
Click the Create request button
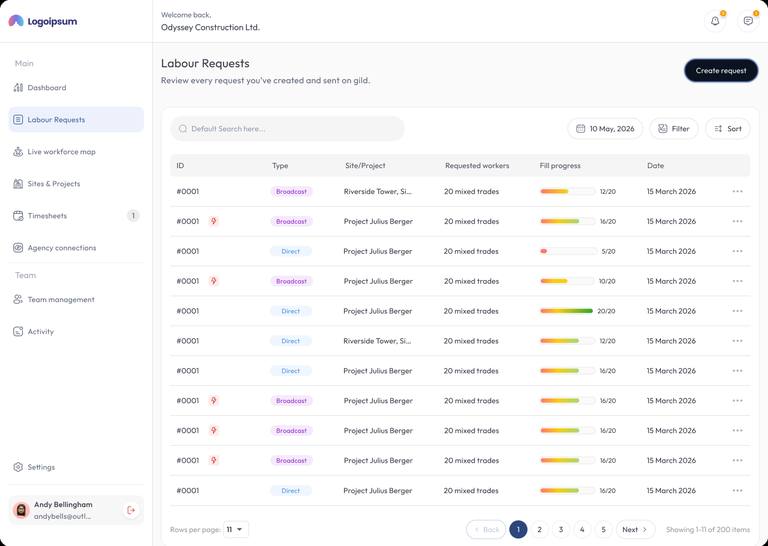pyautogui.click(x=721, y=71)
